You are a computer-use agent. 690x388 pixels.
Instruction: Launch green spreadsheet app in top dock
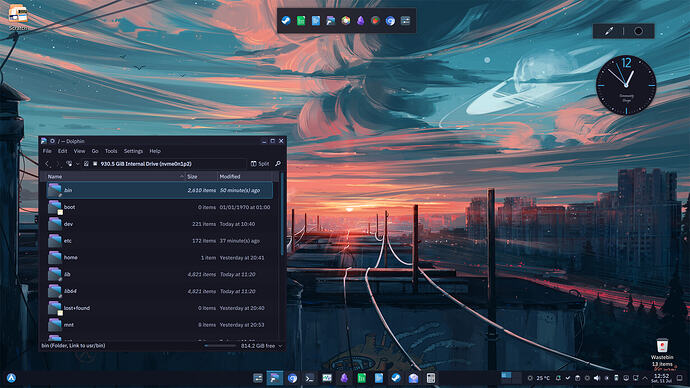301,21
